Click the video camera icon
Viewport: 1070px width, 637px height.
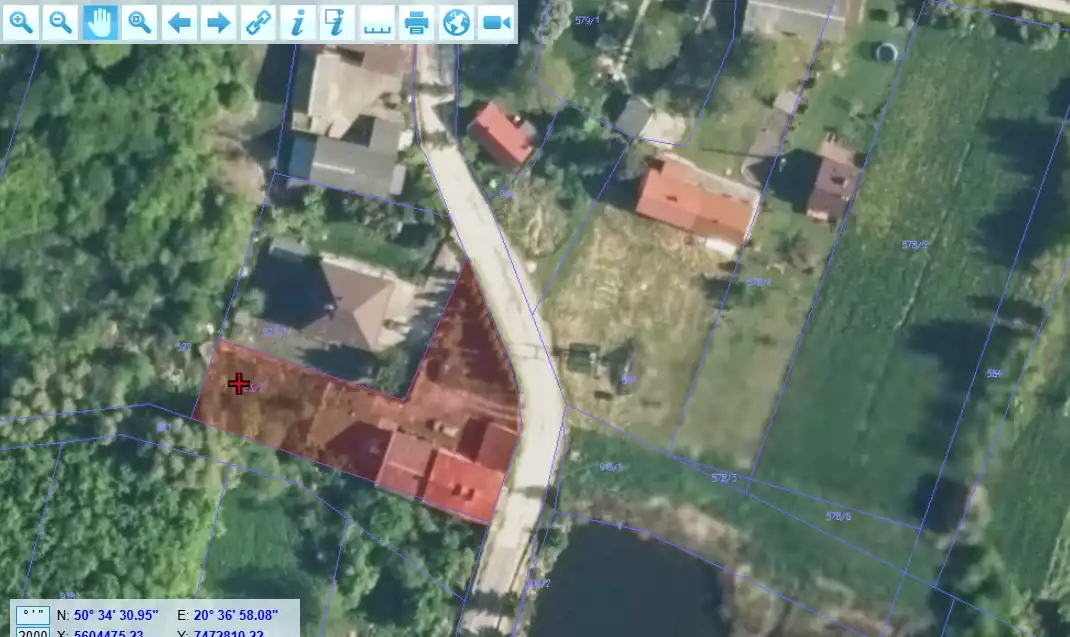point(495,22)
